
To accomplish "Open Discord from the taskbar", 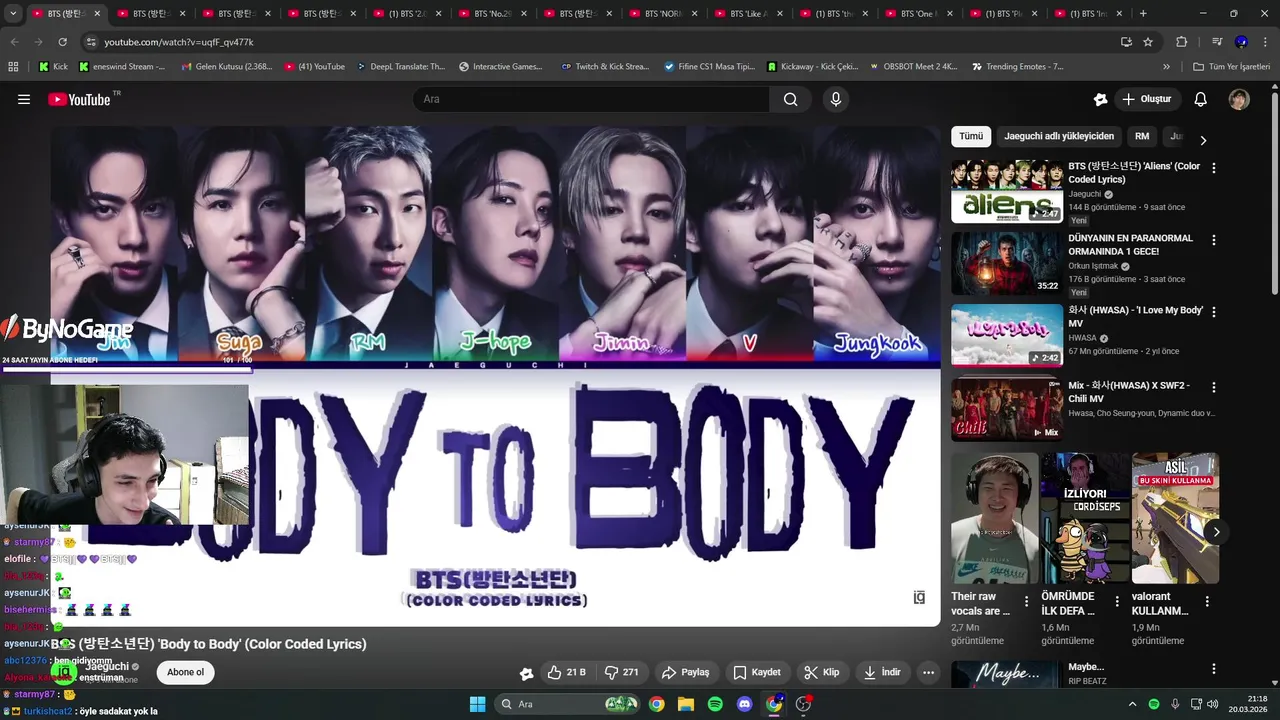I will (x=744, y=704).
